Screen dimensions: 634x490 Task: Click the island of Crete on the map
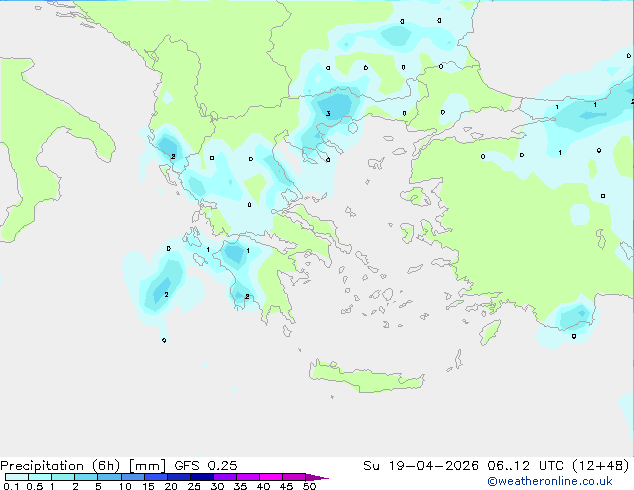click(x=366, y=377)
